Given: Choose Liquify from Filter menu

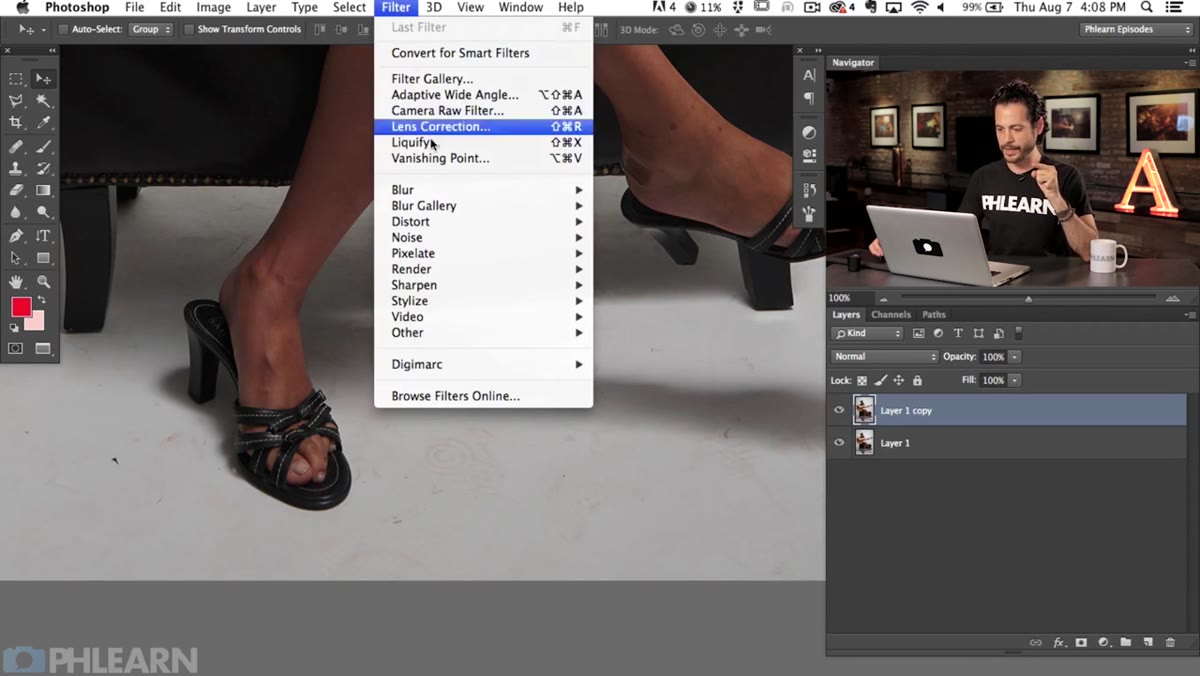Looking at the screenshot, I should point(484,143).
